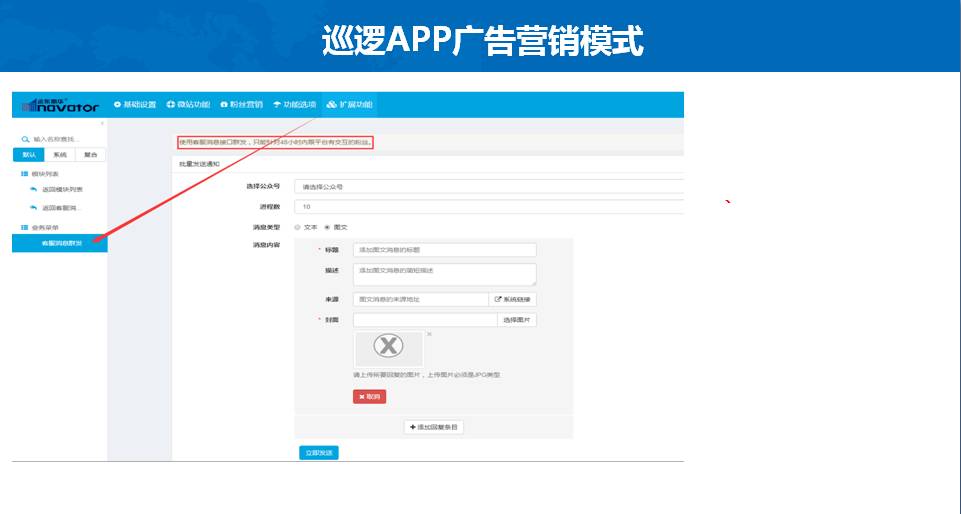This screenshot has width=961, height=514.
Task: Open the 基础设置 menu
Action: 135,105
